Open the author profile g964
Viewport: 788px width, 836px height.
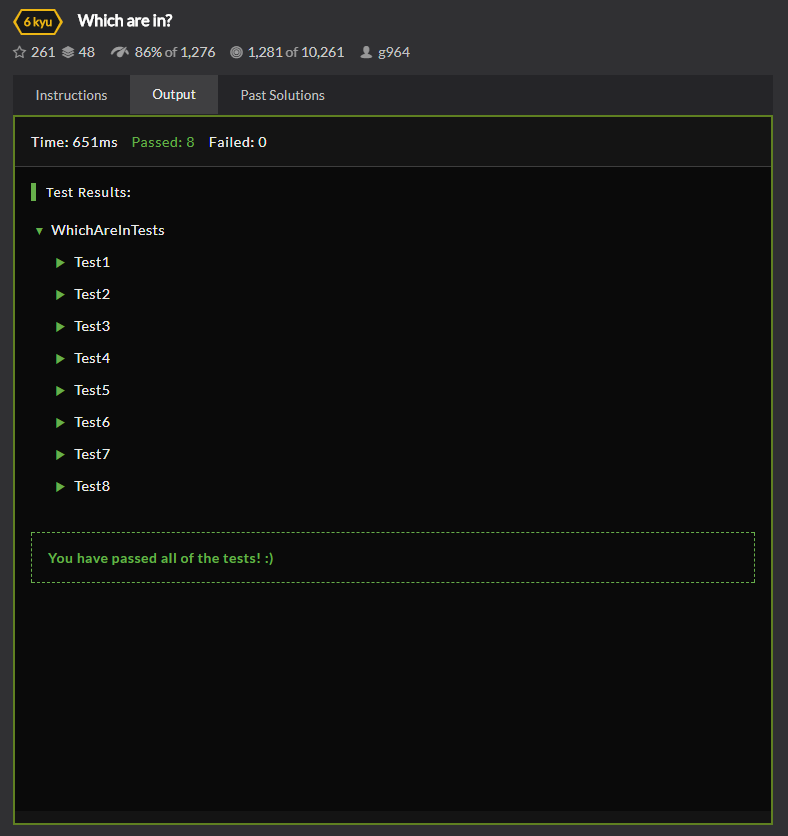[393, 52]
